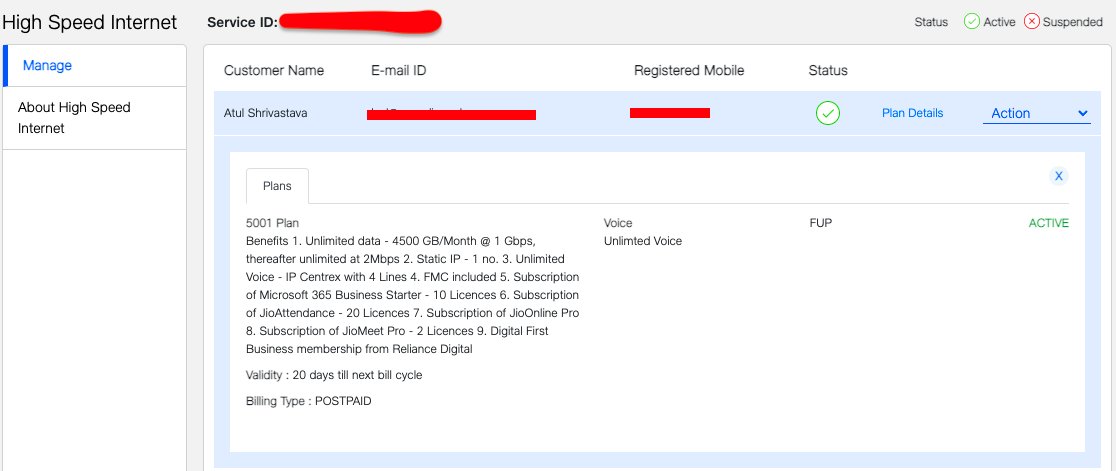This screenshot has width=1116, height=471.
Task: Click the Active legend checkmark icon
Action: [972, 21]
